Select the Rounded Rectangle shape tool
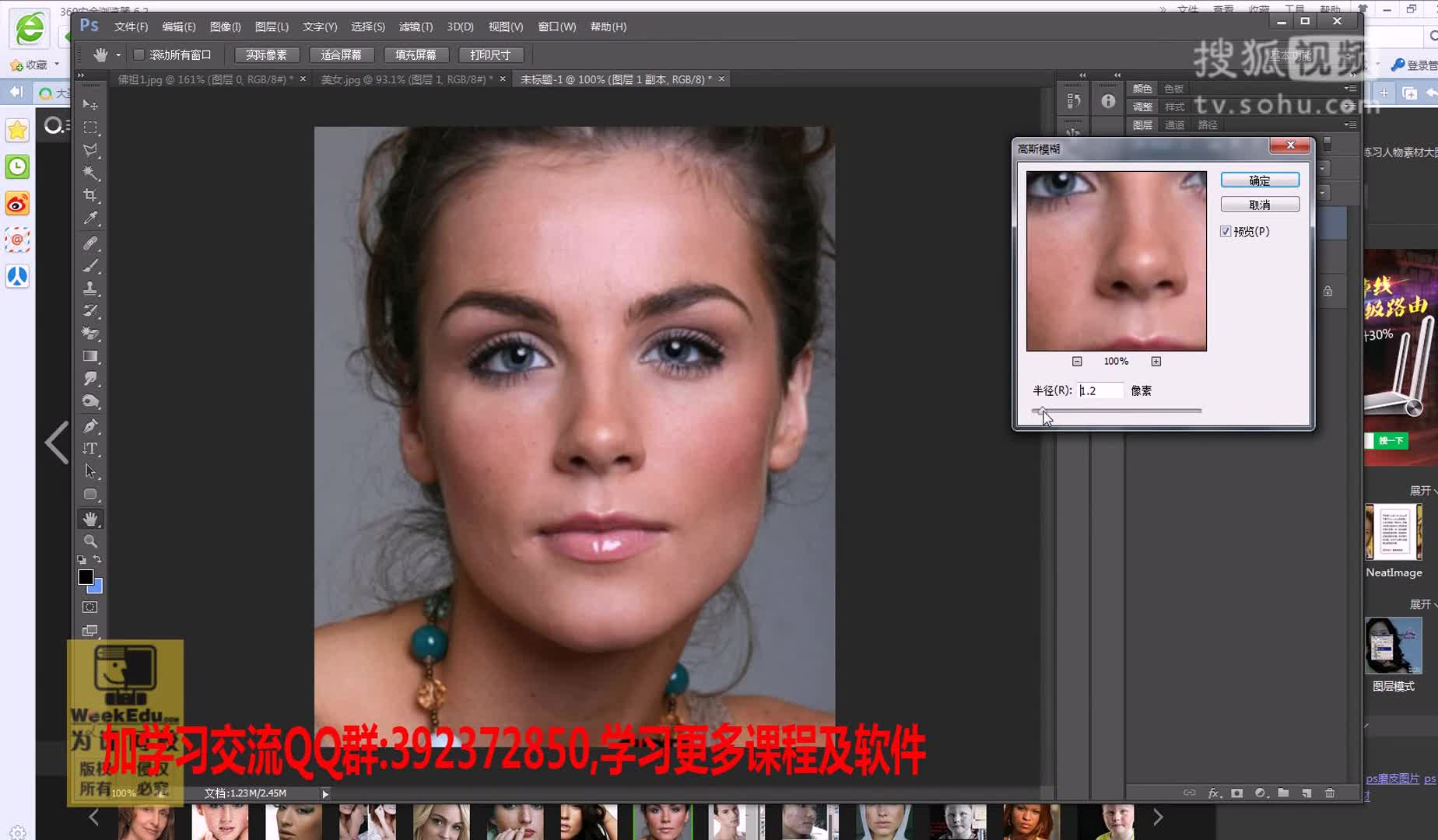 point(90,494)
